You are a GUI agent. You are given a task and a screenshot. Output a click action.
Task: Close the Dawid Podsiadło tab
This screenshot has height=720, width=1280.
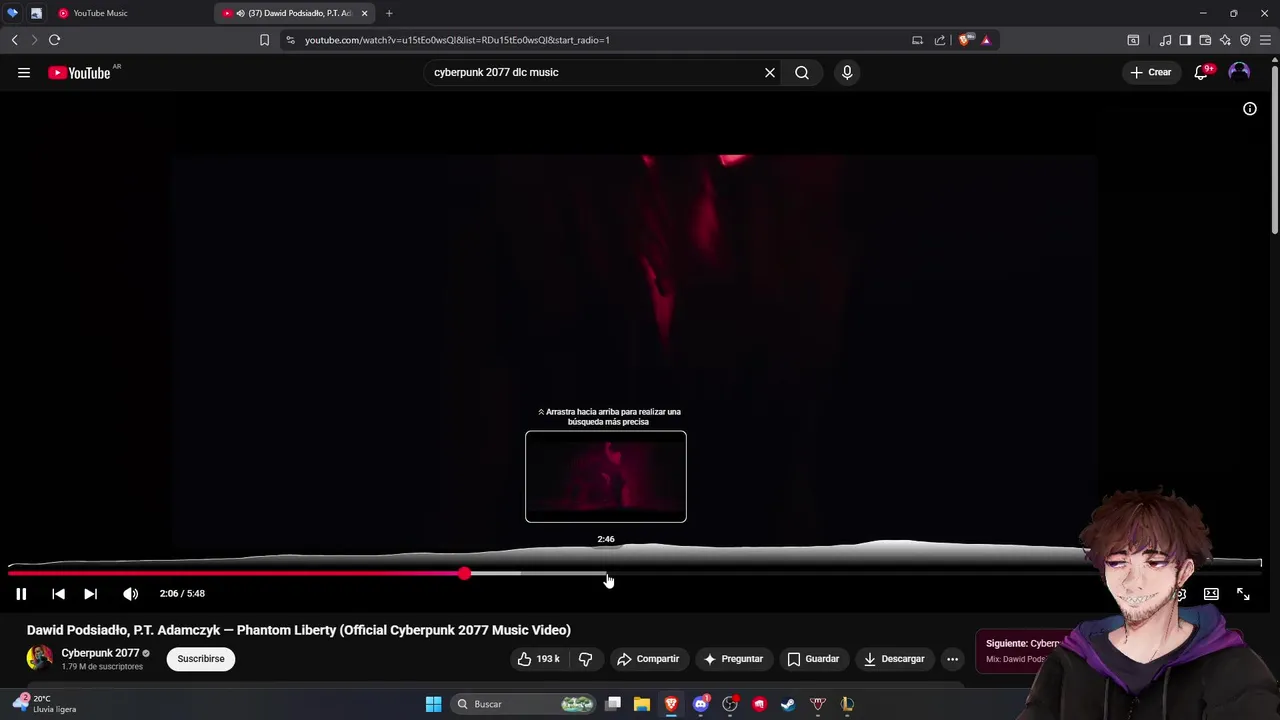tap(364, 13)
